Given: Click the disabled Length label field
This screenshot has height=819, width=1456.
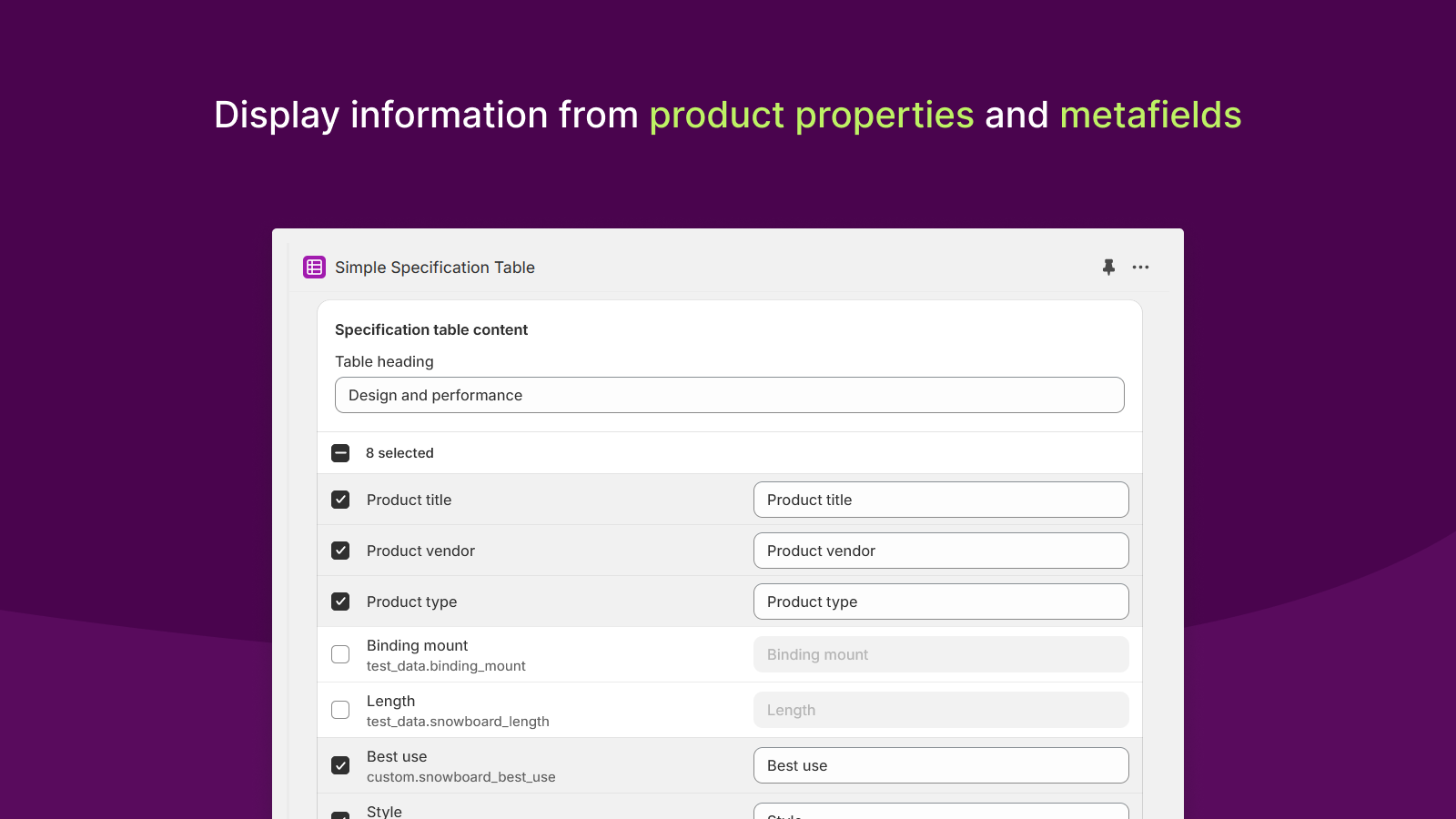Looking at the screenshot, I should coord(941,710).
